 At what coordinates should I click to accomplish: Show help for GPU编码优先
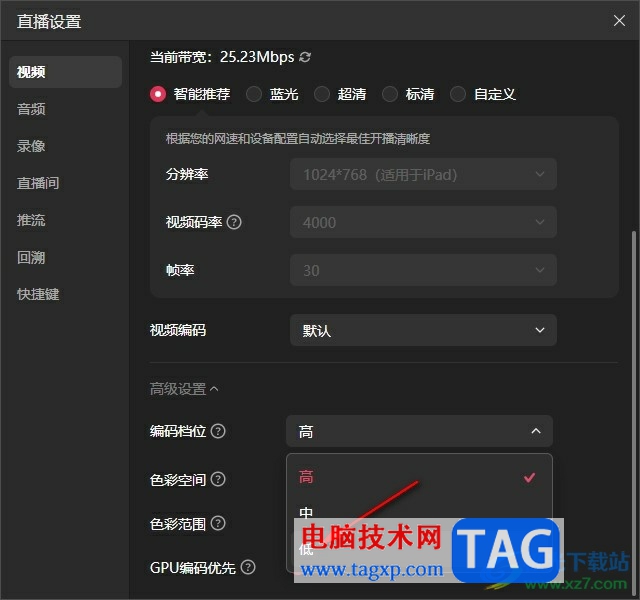click(248, 567)
